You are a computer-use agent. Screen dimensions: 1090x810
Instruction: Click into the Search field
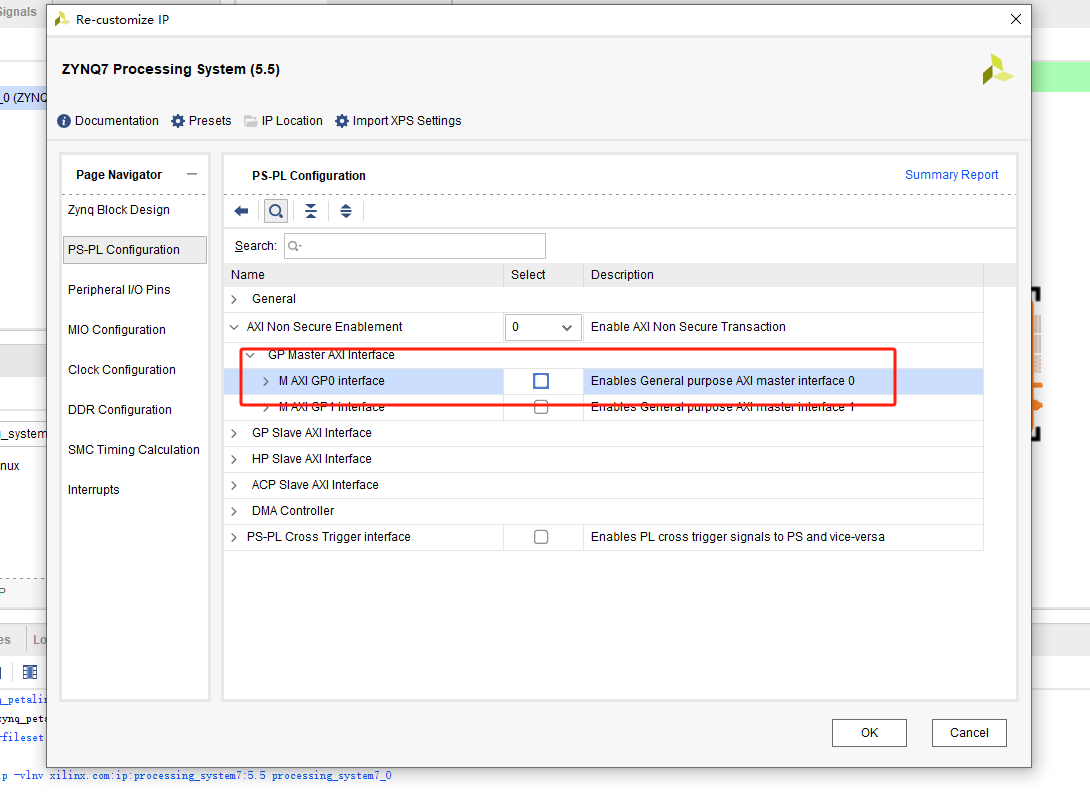coord(415,246)
